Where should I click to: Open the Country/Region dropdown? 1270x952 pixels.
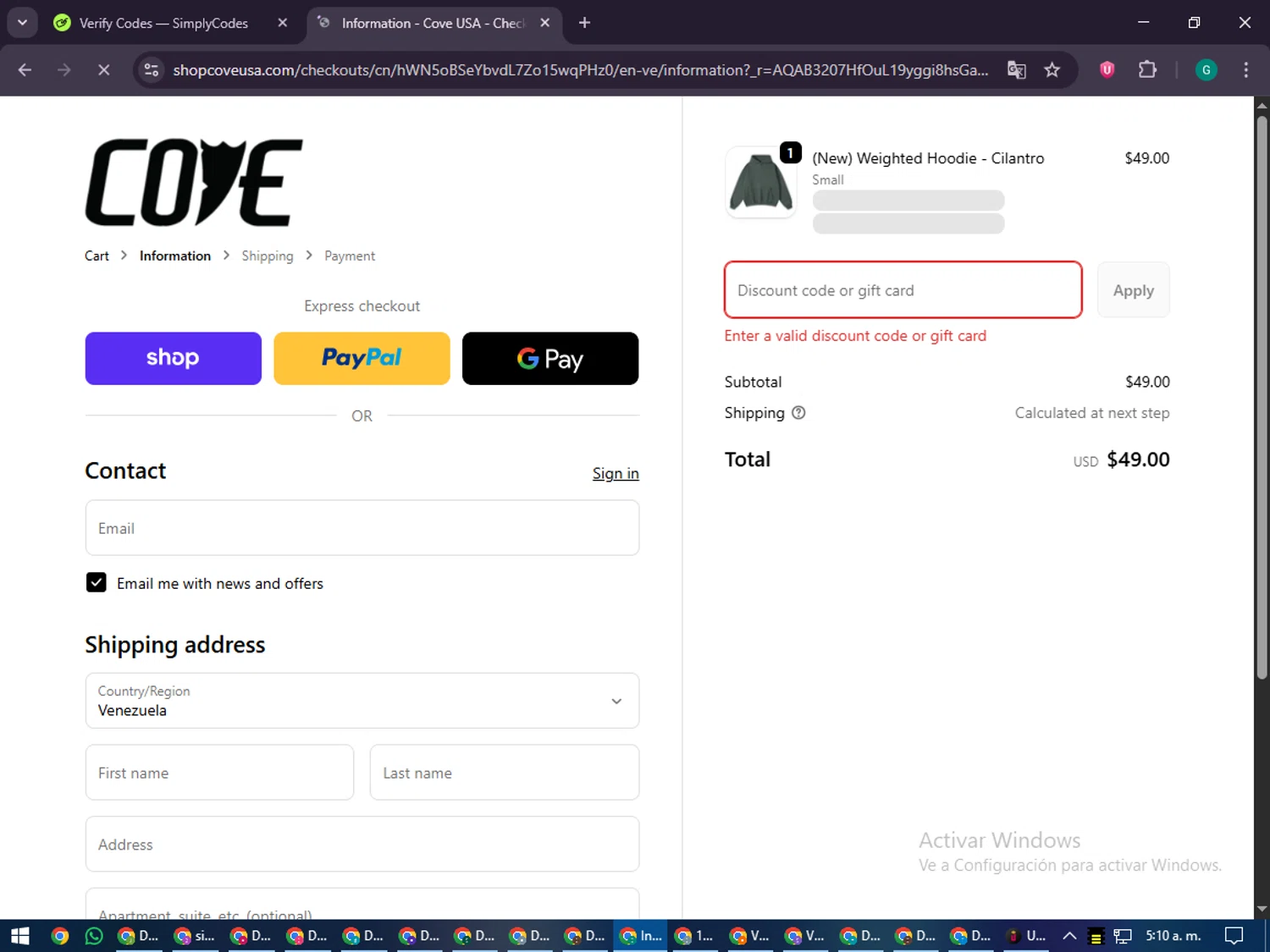pyautogui.click(x=362, y=701)
